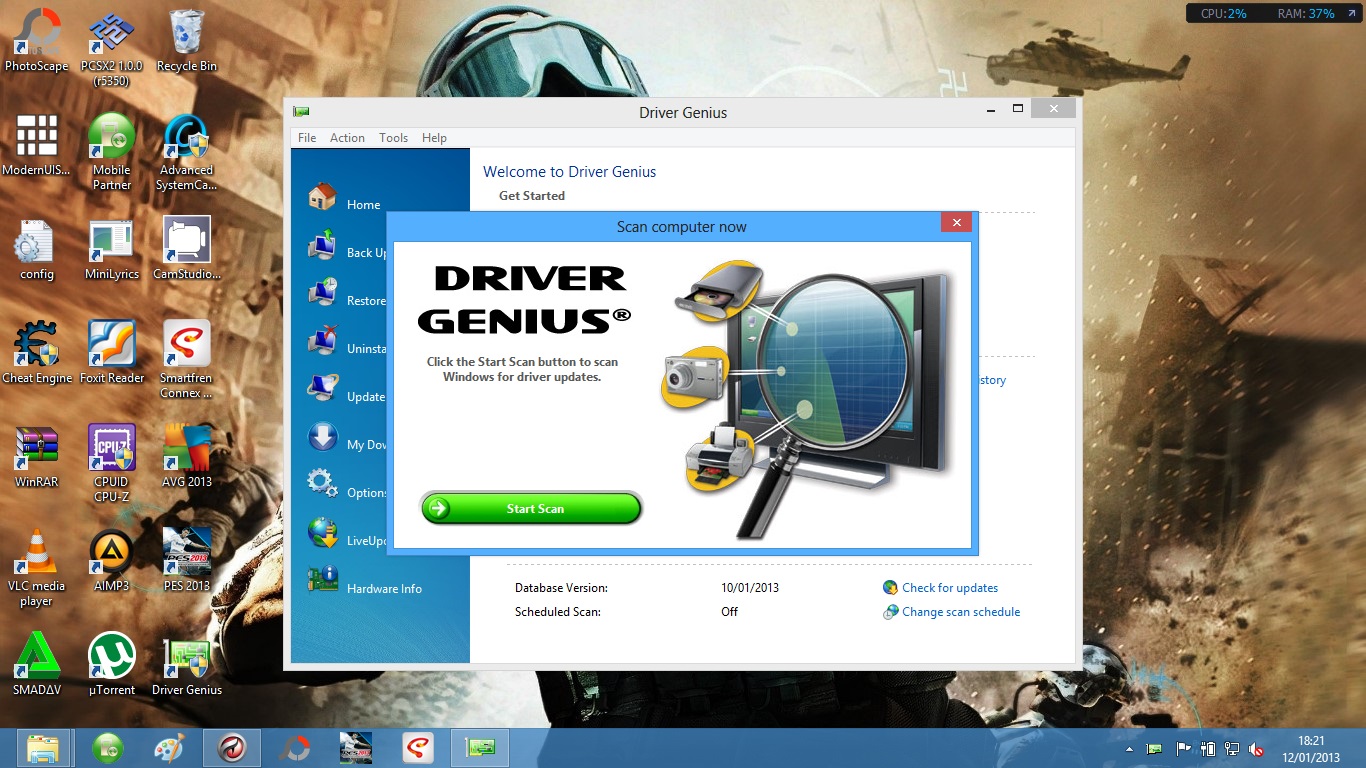Select the WinRAR desktop shortcut
Image resolution: width=1366 pixels, height=768 pixels.
point(37,457)
